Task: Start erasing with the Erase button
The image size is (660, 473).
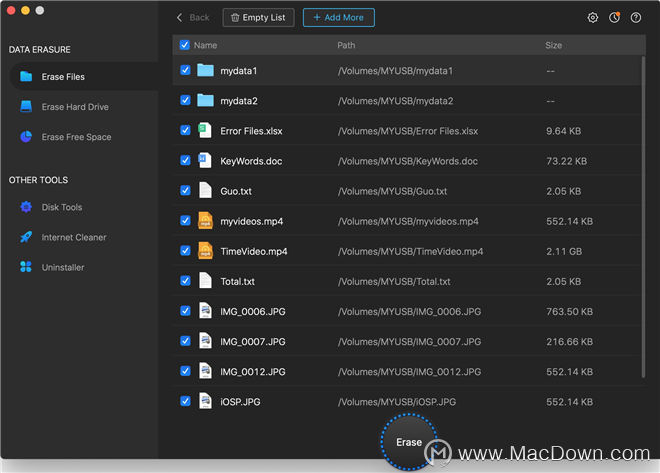Action: tap(409, 442)
